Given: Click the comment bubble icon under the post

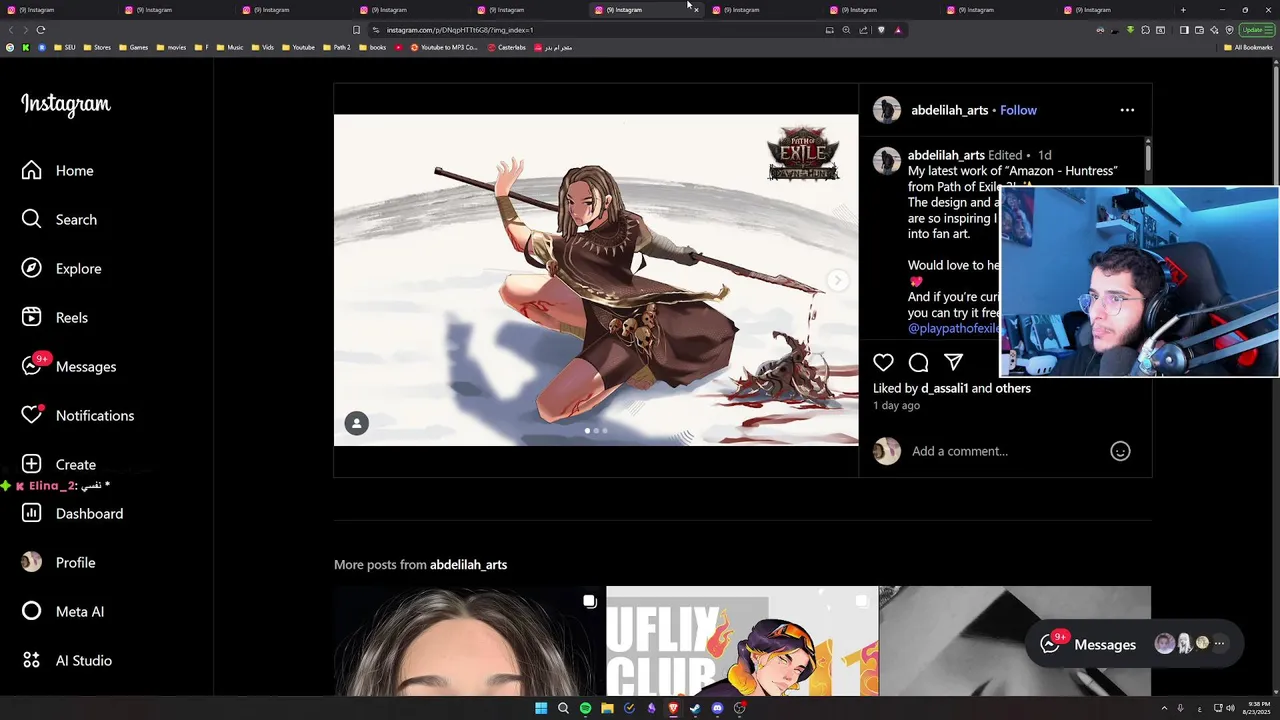Looking at the screenshot, I should tap(918, 363).
